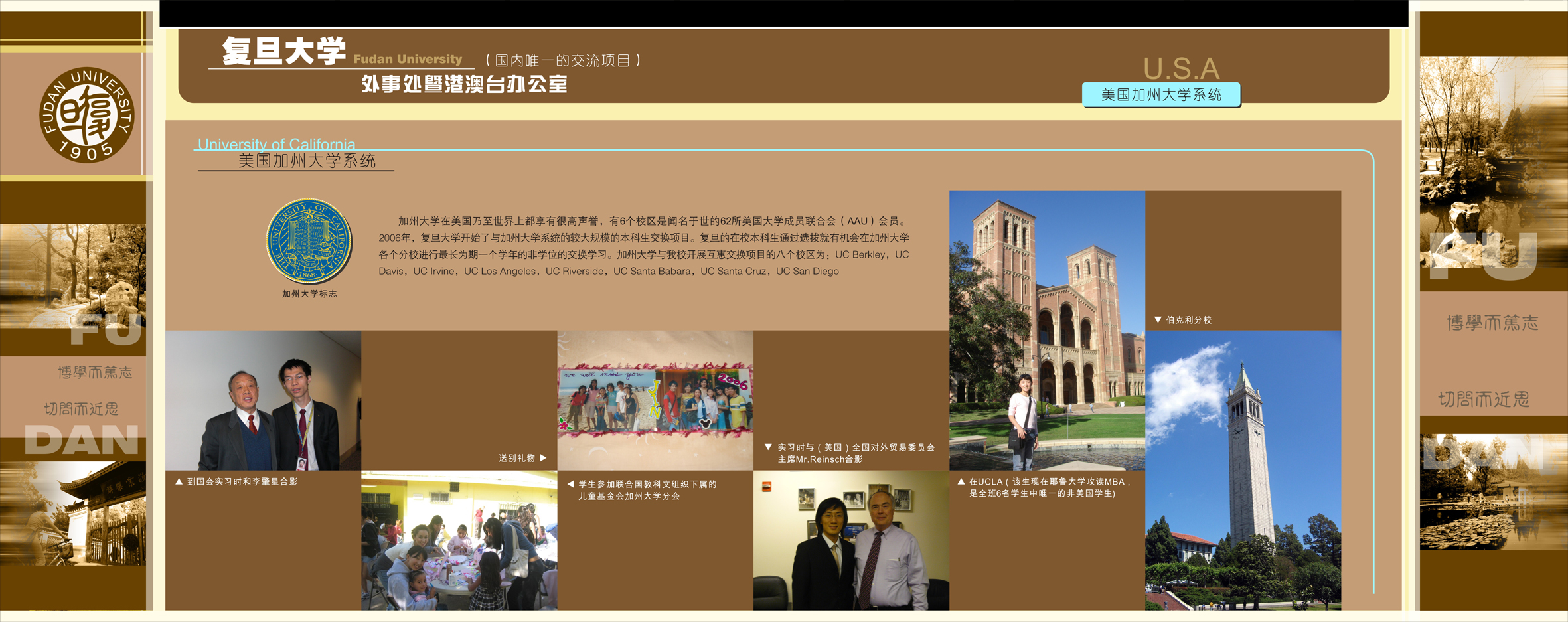Open the photo with 李肇星 at Congress
This screenshot has height=622, width=1568.
(x=263, y=400)
